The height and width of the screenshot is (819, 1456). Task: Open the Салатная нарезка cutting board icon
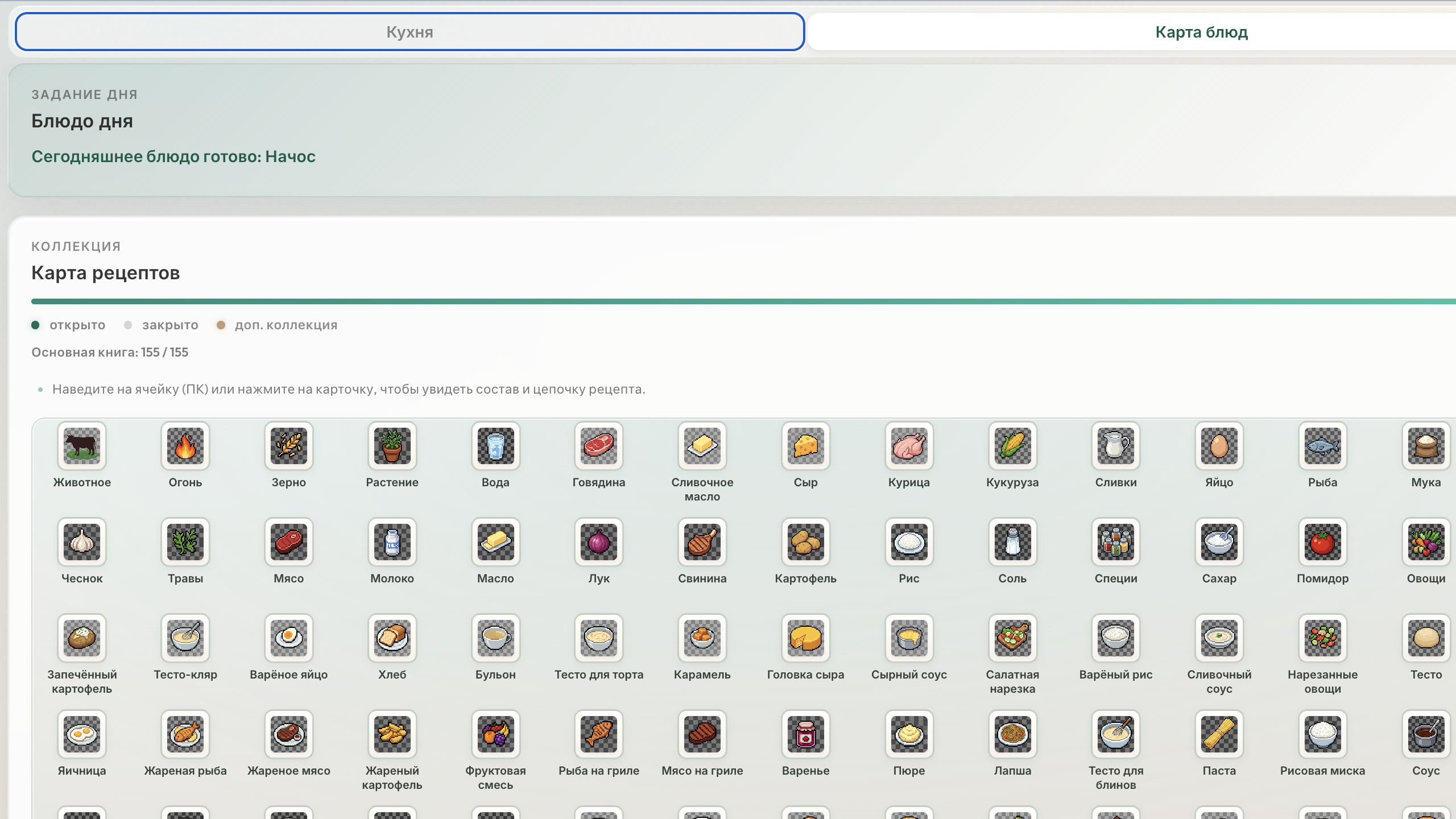[x=1013, y=638]
